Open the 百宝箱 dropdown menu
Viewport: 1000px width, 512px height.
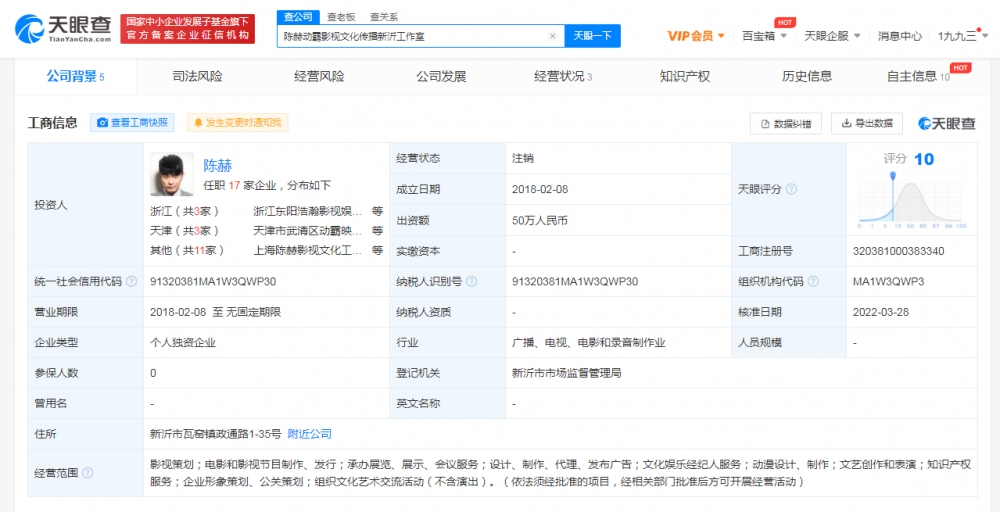click(x=764, y=36)
